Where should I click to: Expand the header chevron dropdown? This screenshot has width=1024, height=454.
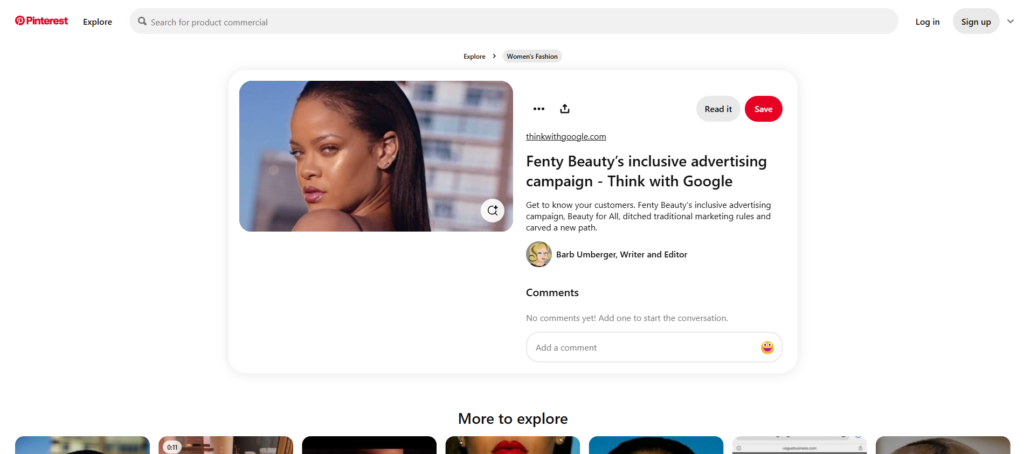pyautogui.click(x=1010, y=22)
